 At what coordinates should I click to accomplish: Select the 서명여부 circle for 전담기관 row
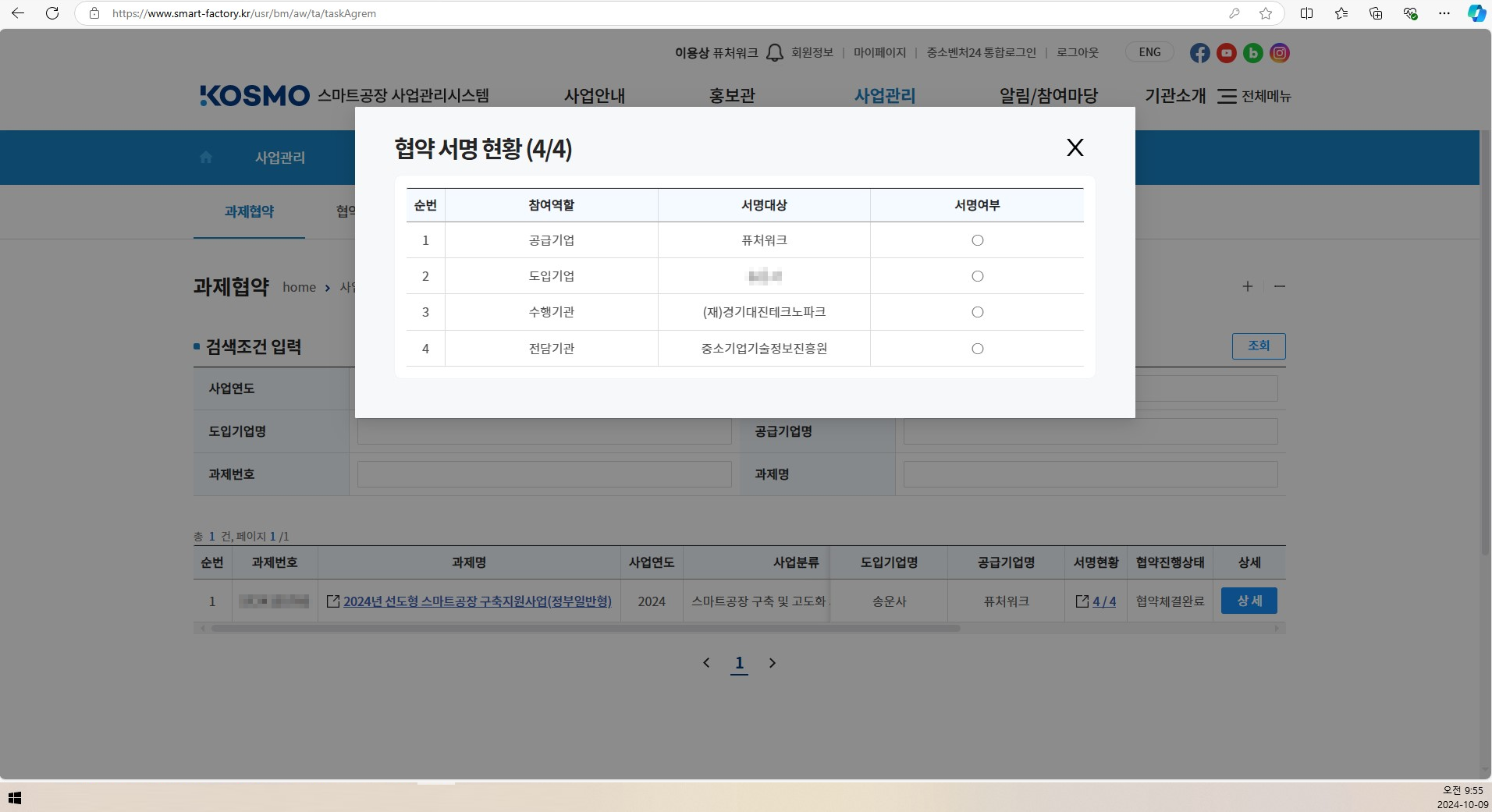pos(978,349)
